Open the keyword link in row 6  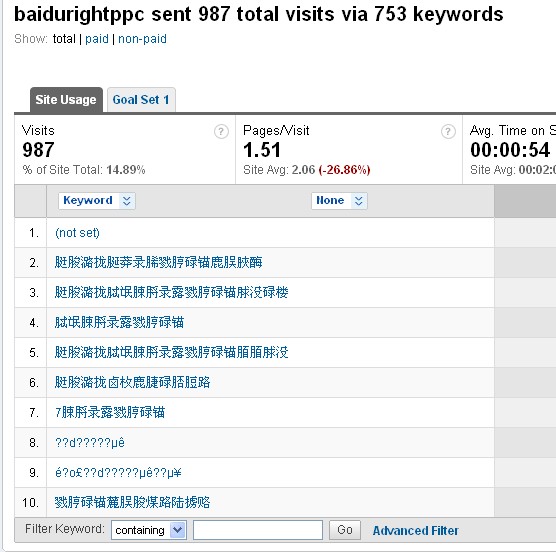pyautogui.click(x=132, y=383)
